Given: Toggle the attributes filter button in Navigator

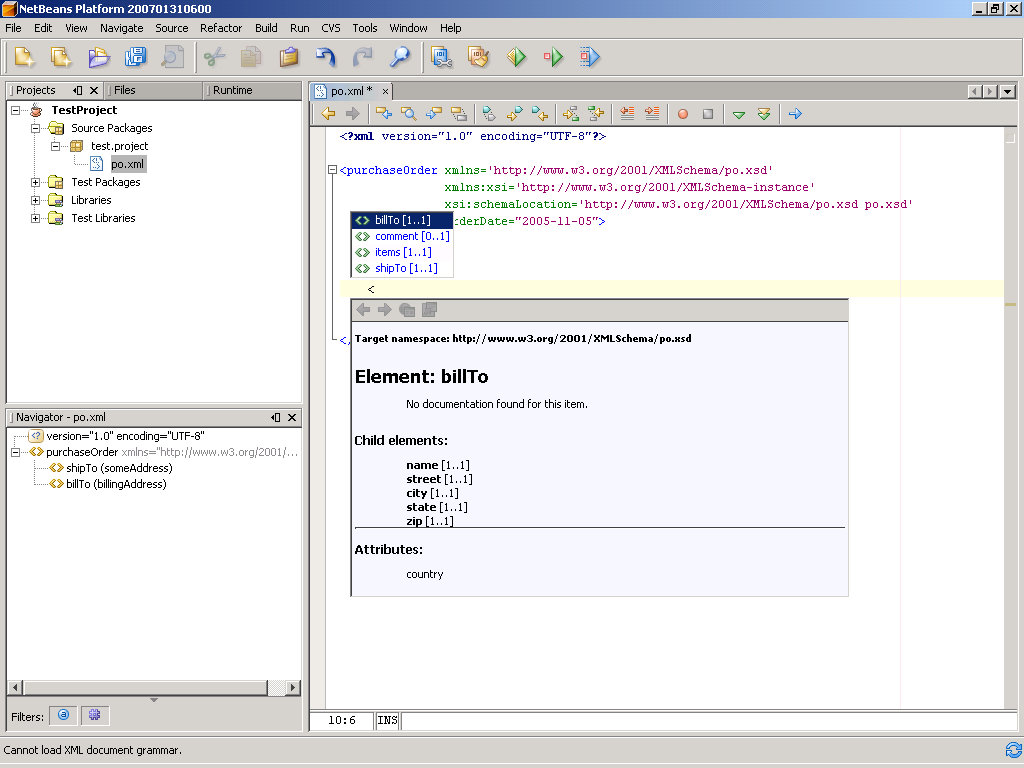Looking at the screenshot, I should click(63, 715).
